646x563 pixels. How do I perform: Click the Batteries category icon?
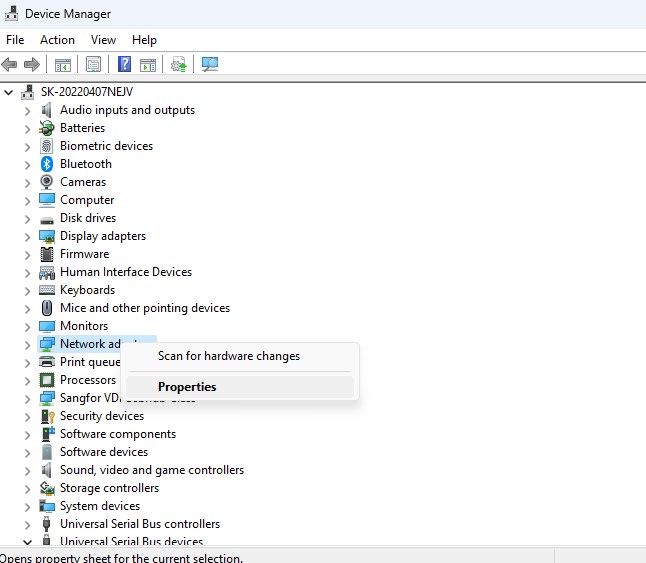pos(46,128)
